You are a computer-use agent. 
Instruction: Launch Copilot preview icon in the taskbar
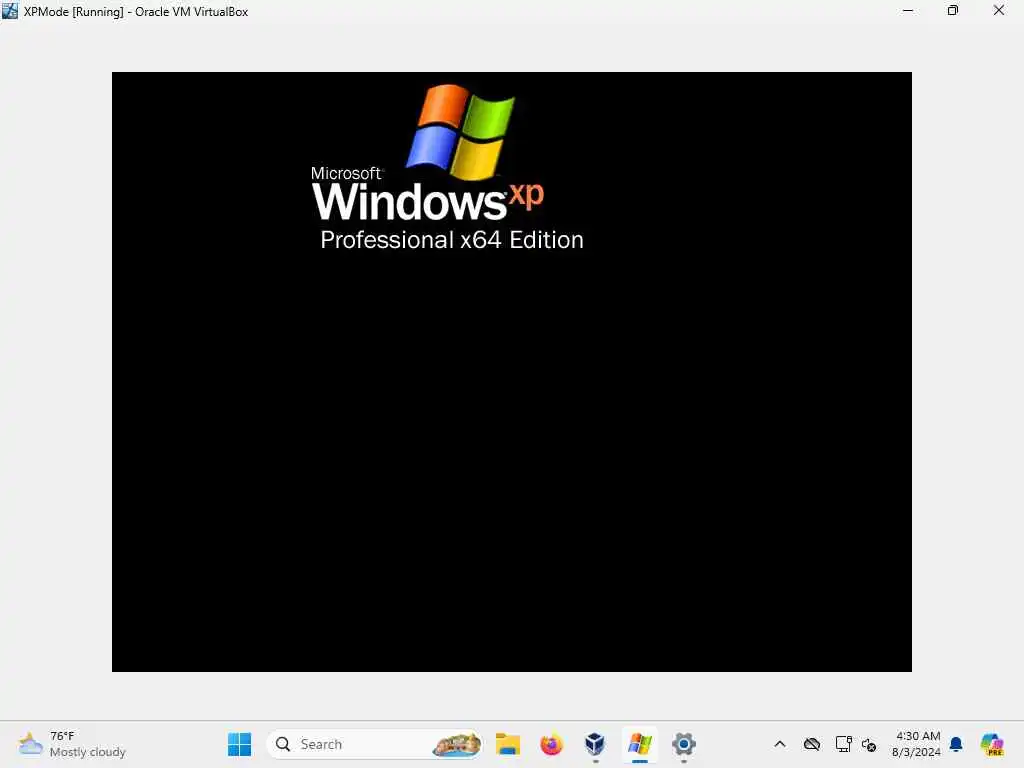point(992,744)
